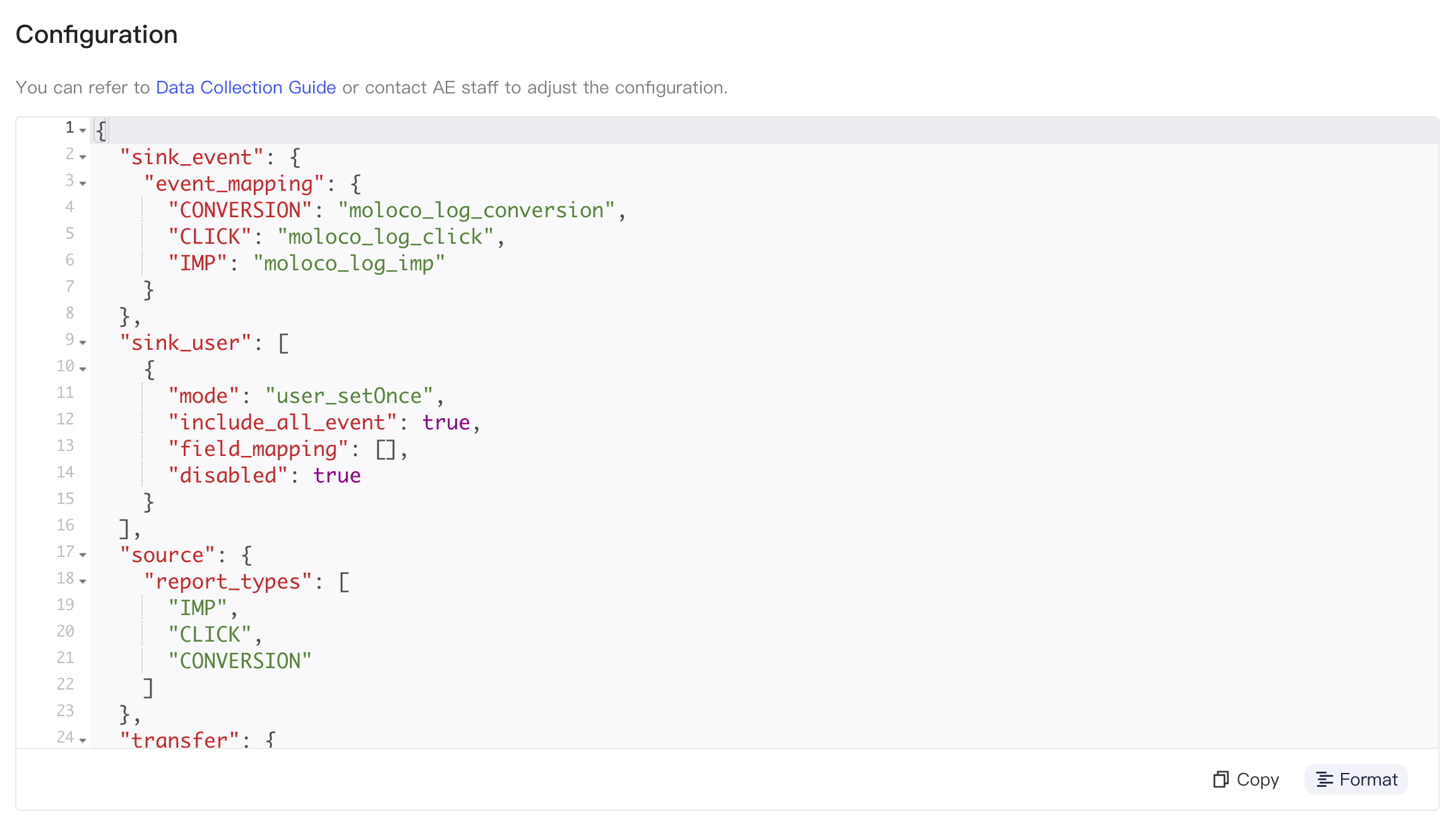Click the "IMP" entry on line 19

click(x=198, y=608)
